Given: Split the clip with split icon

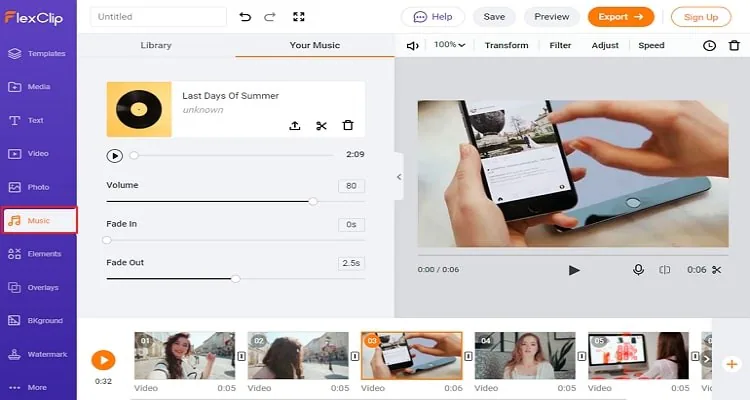Looking at the screenshot, I should [x=664, y=270].
